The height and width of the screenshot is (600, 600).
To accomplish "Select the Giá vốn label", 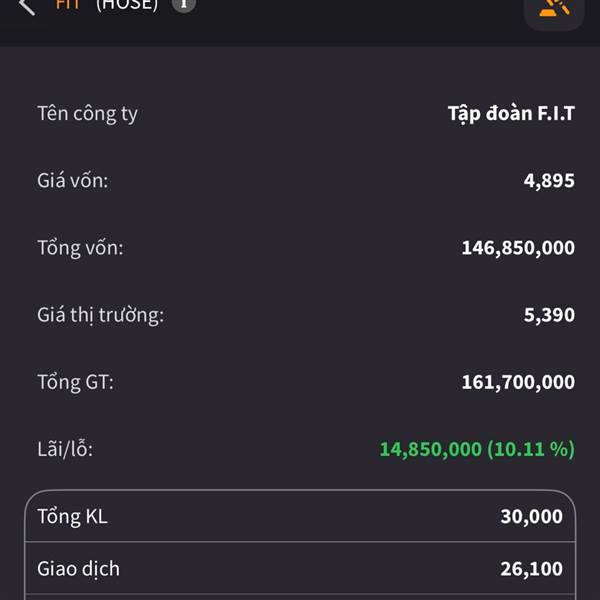I will pos(73,180).
